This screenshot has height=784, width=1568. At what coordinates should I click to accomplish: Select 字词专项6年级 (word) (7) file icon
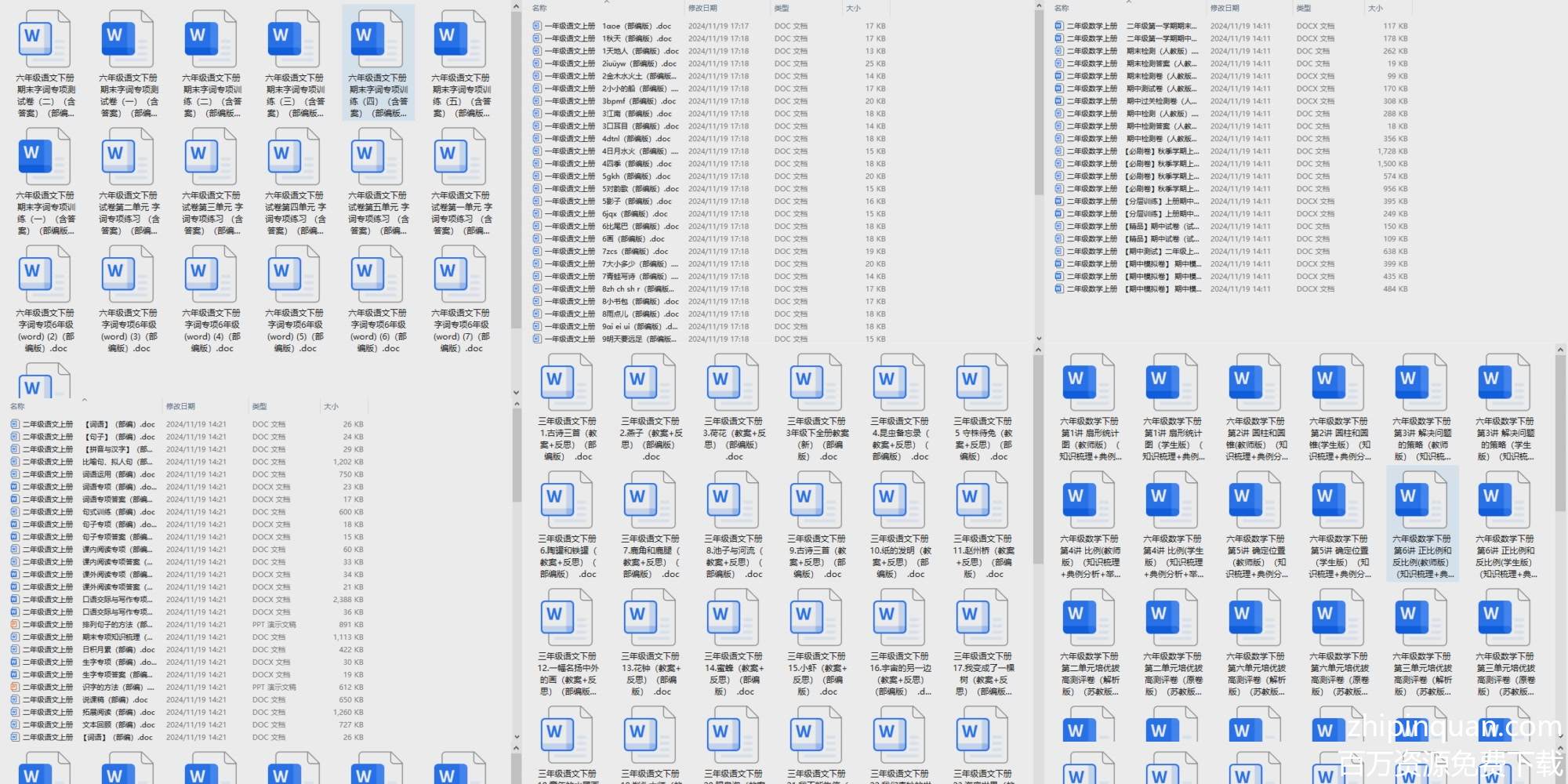click(x=460, y=274)
